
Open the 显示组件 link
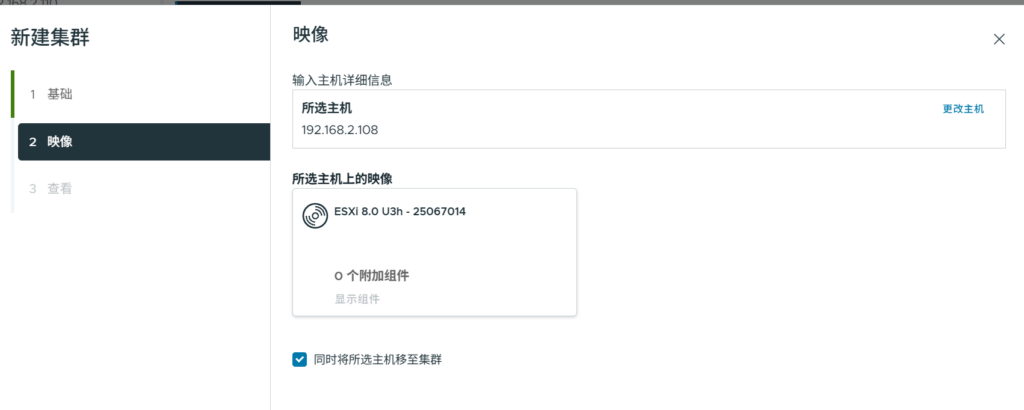pos(357,298)
